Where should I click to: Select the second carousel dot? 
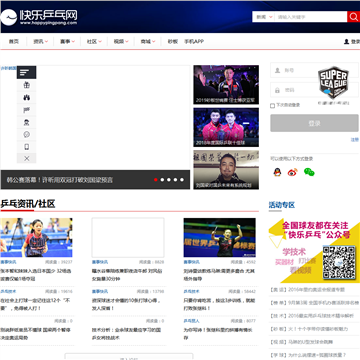click(162, 180)
